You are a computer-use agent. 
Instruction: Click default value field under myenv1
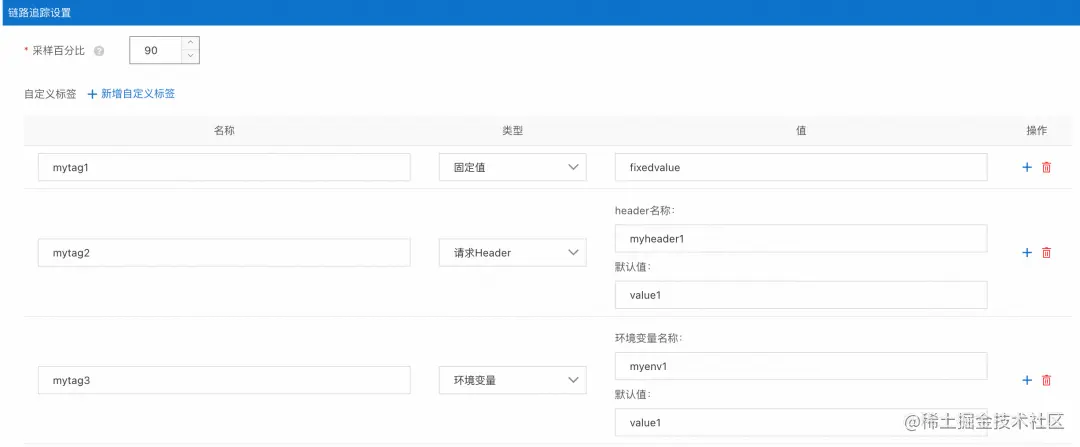tap(801, 422)
